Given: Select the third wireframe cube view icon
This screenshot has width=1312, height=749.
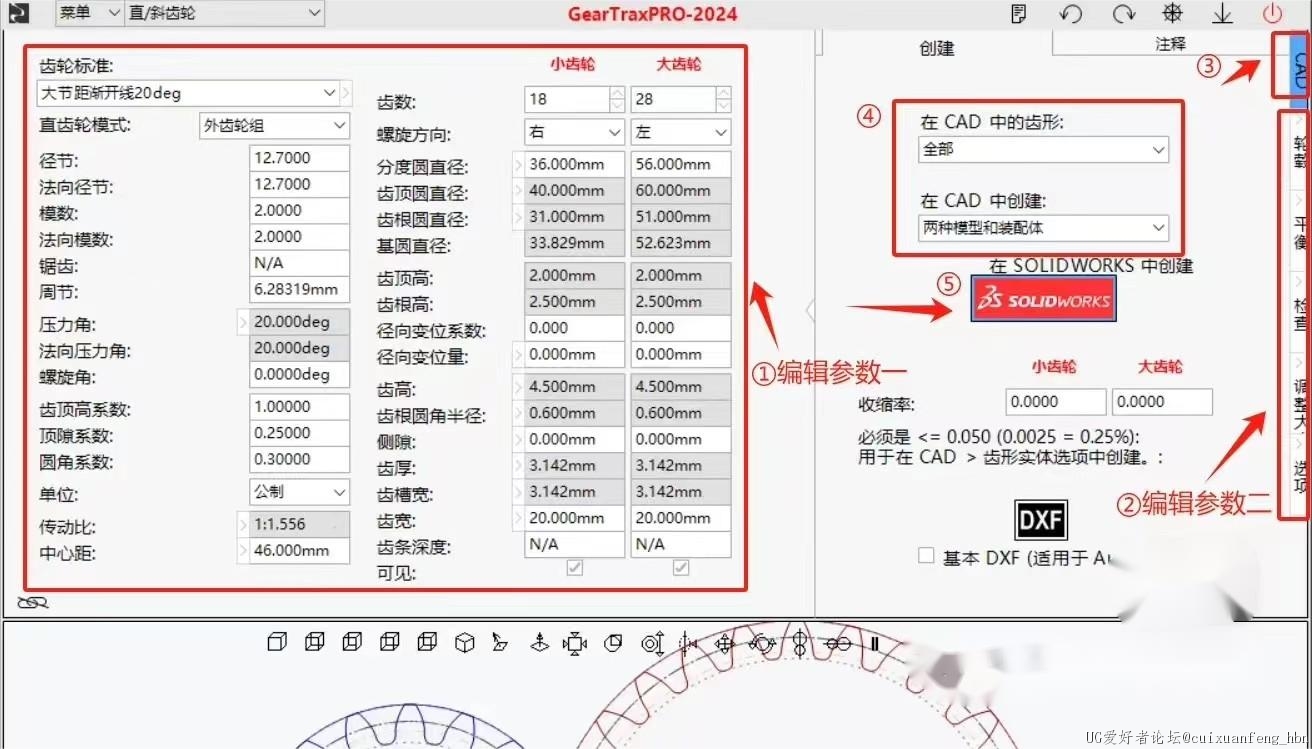Looking at the screenshot, I should tap(352, 643).
